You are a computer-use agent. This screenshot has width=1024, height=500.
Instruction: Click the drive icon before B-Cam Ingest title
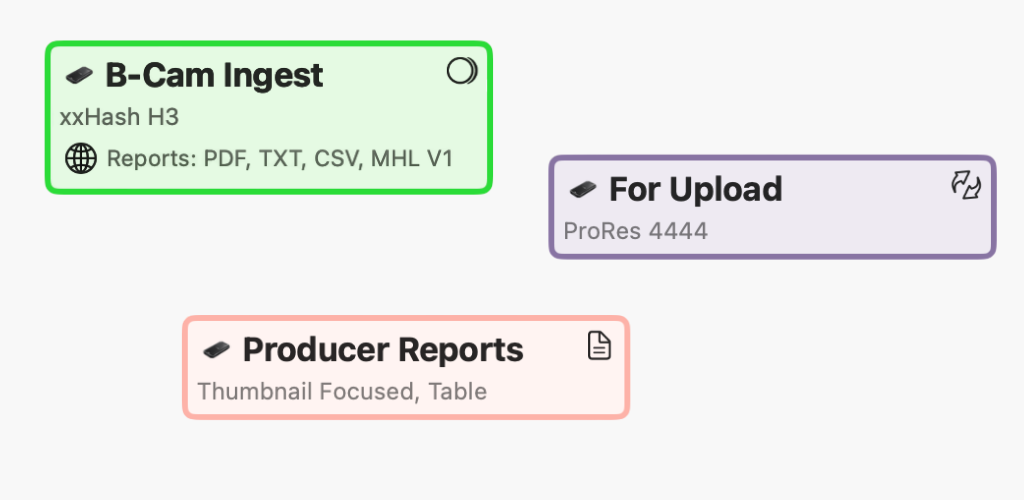79,75
